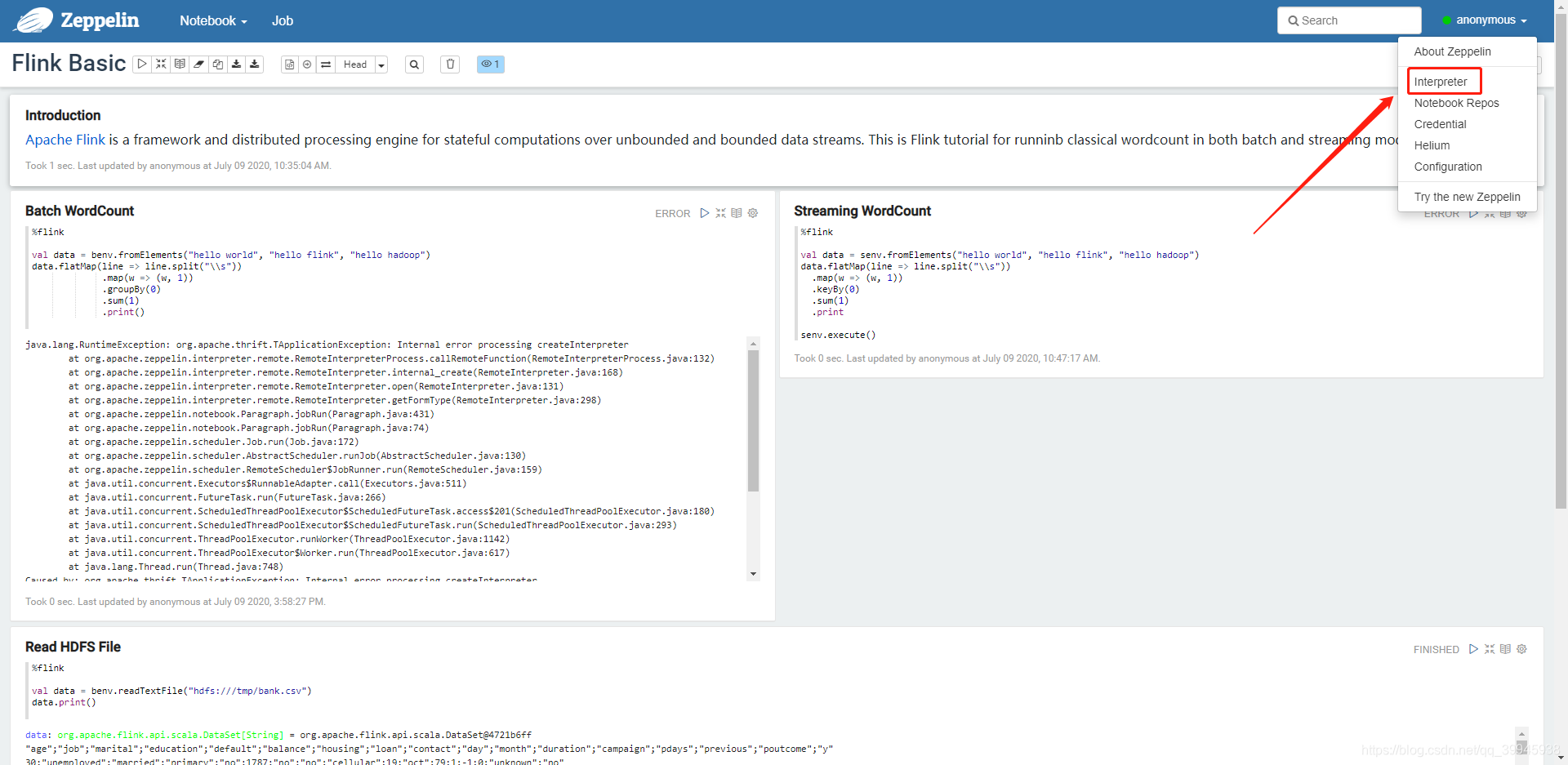The image size is (1568, 765).
Task: Click the FINISHED status of Read HDFS File
Action: point(1436,649)
